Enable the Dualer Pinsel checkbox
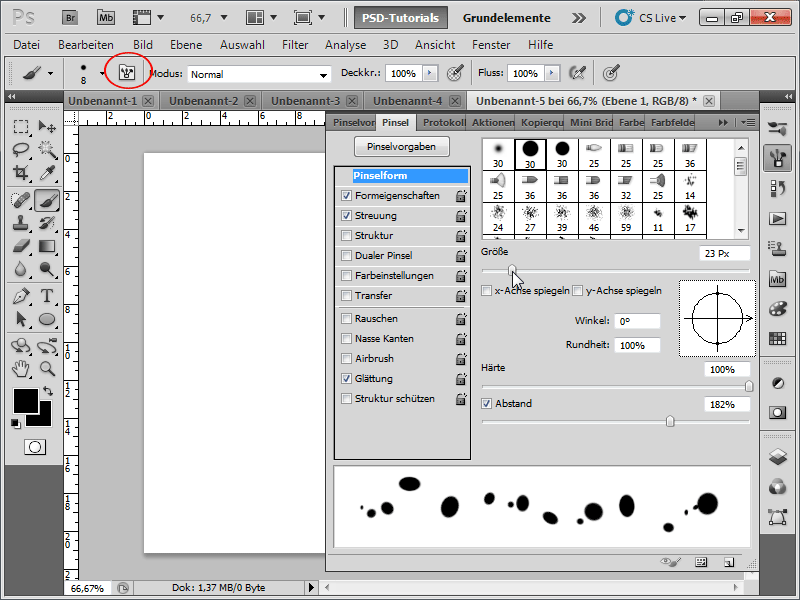The width and height of the screenshot is (800, 600). point(346,255)
